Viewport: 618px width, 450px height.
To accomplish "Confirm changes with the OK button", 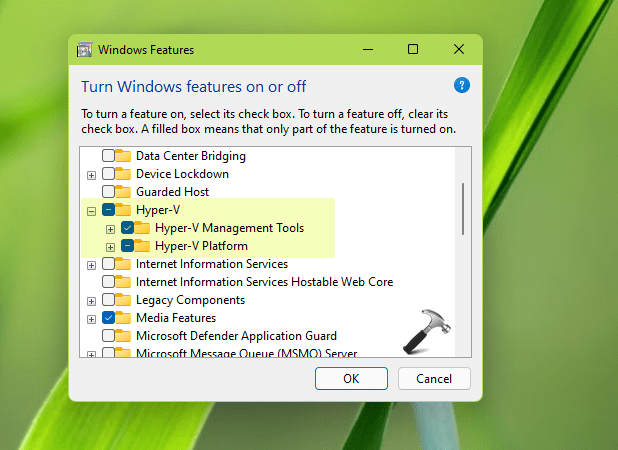I will (351, 379).
